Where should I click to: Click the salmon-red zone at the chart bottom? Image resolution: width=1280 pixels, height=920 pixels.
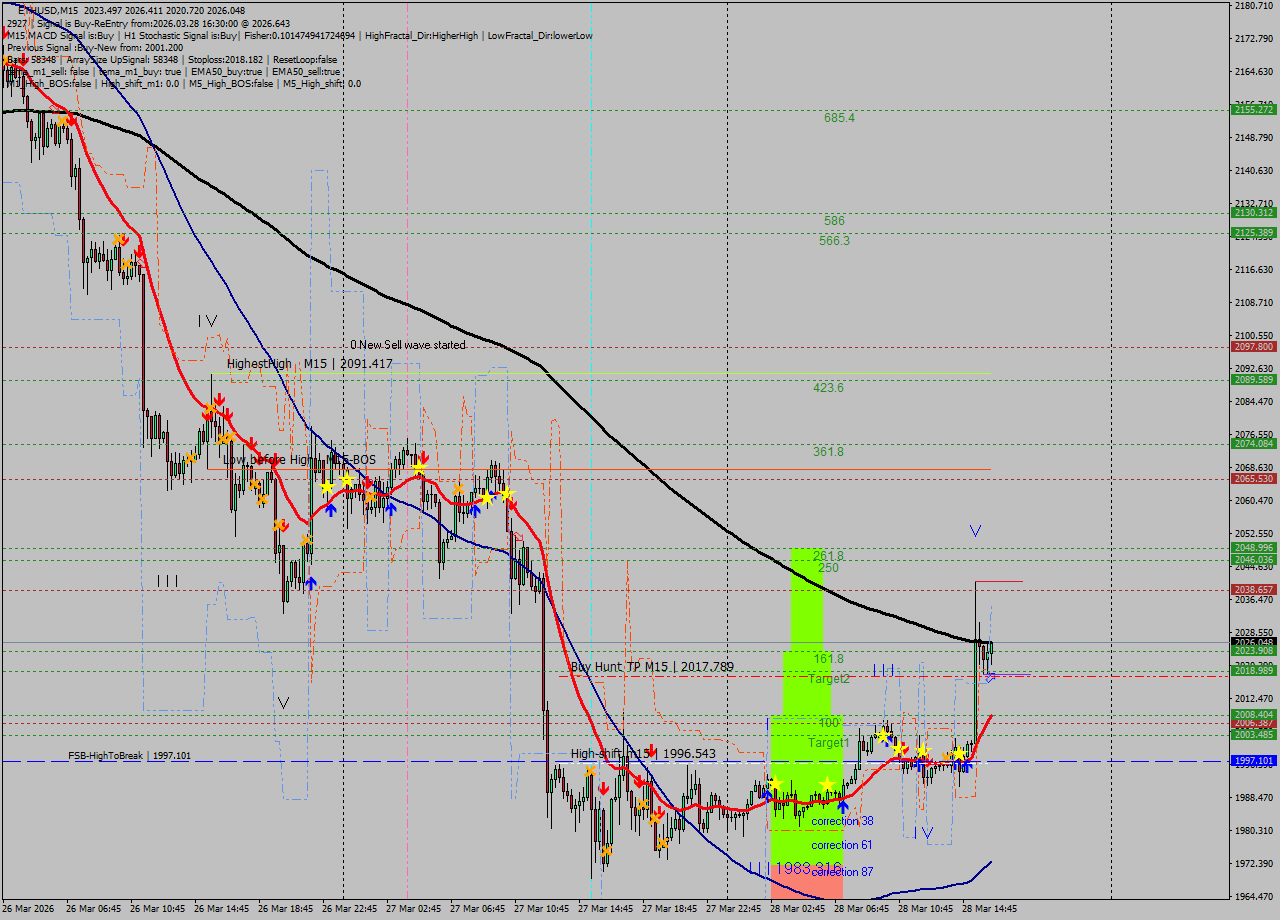[x=806, y=884]
